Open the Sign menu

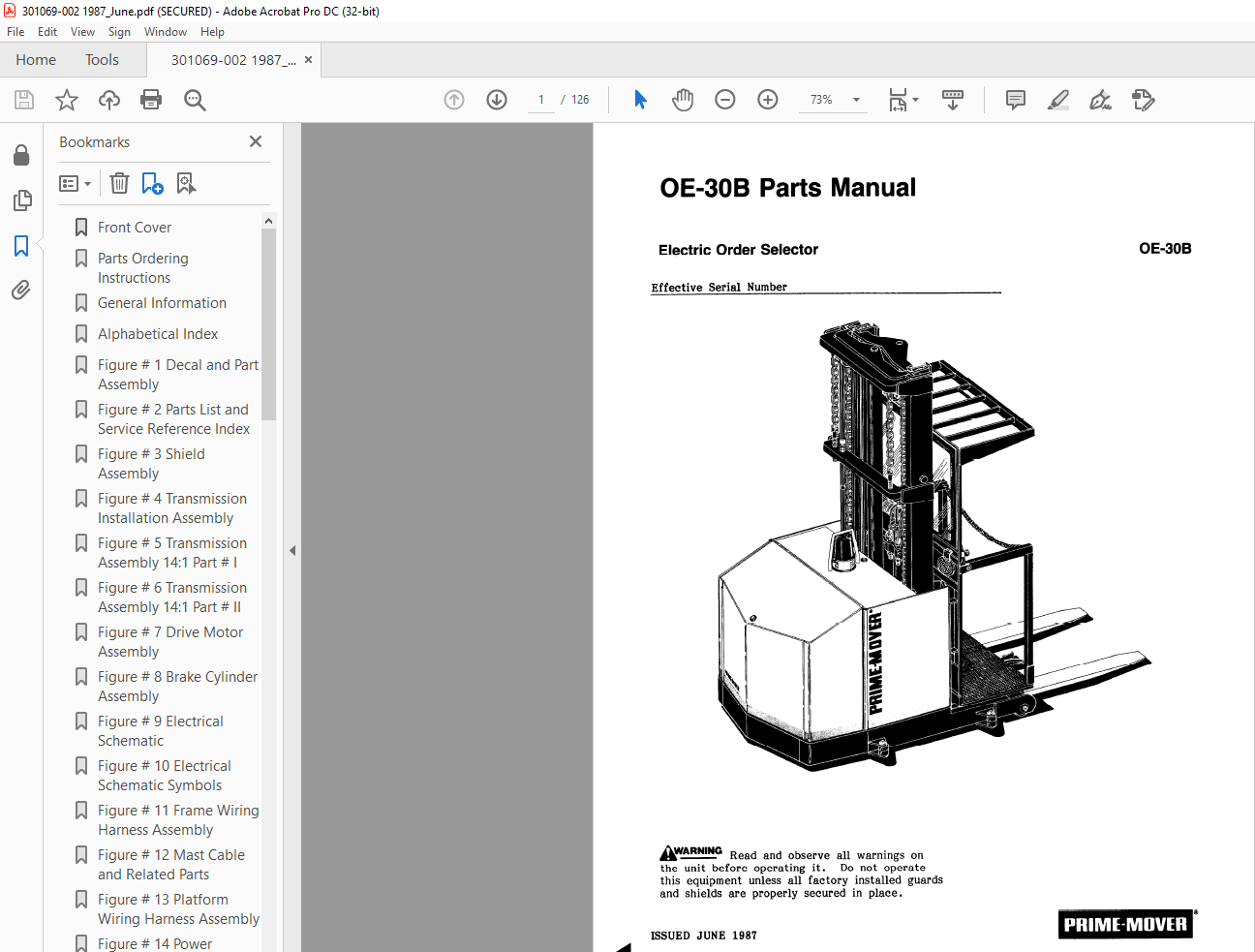point(119,32)
